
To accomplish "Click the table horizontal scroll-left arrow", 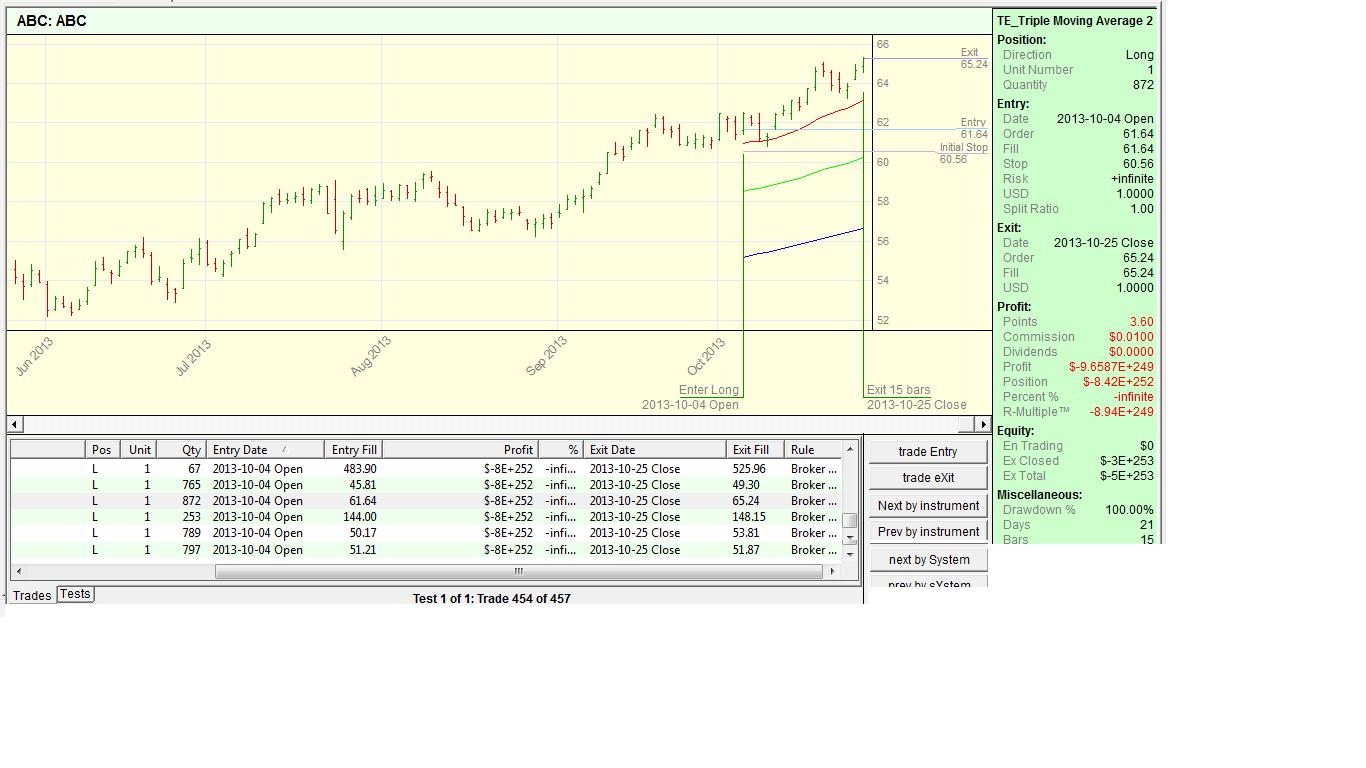I will click(x=18, y=572).
